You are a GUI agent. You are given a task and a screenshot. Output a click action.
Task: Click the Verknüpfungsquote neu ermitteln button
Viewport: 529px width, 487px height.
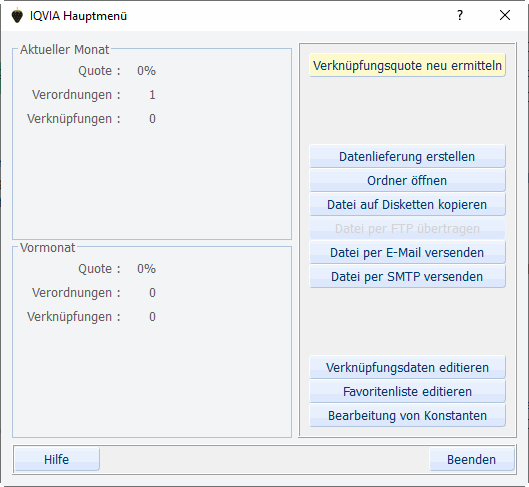pos(407,65)
